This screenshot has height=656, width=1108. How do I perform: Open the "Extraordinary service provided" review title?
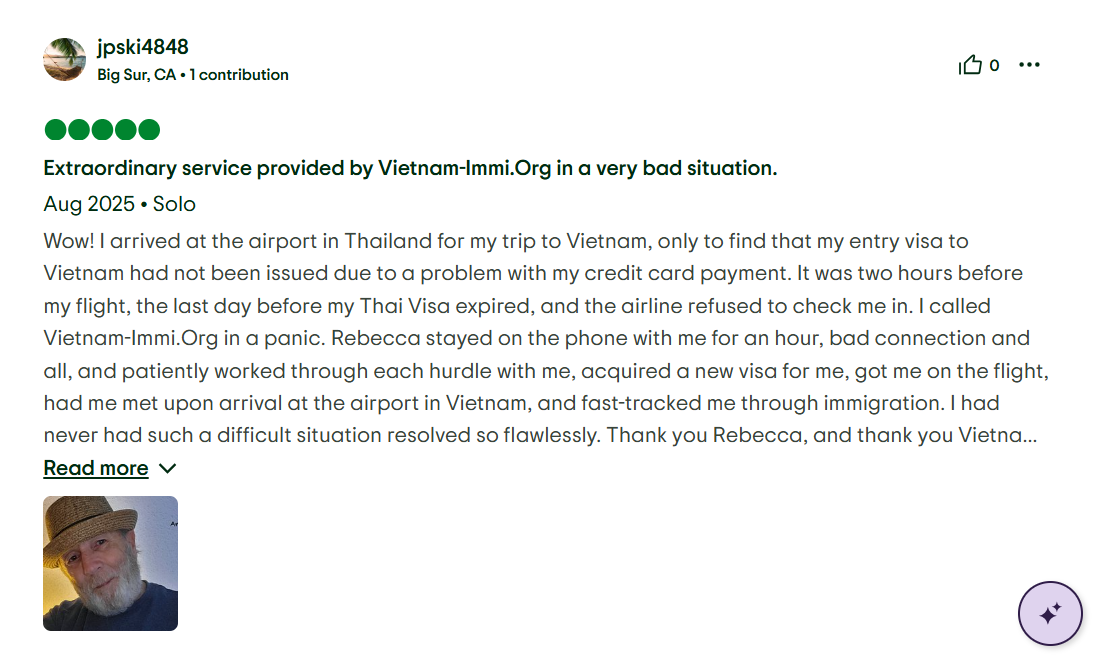point(410,168)
